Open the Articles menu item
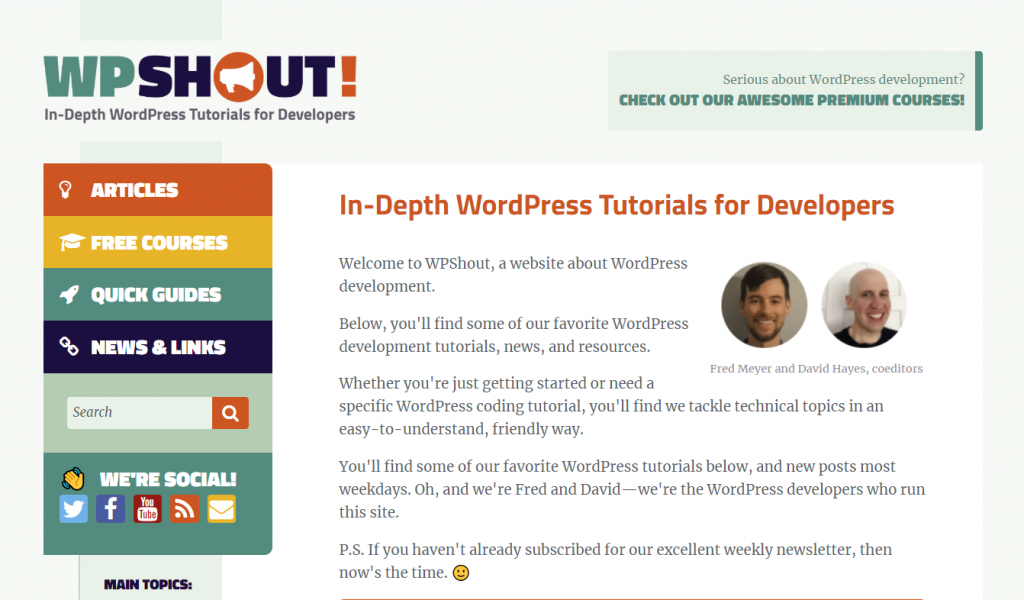Screen dimensions: 1024x600 click(135, 190)
